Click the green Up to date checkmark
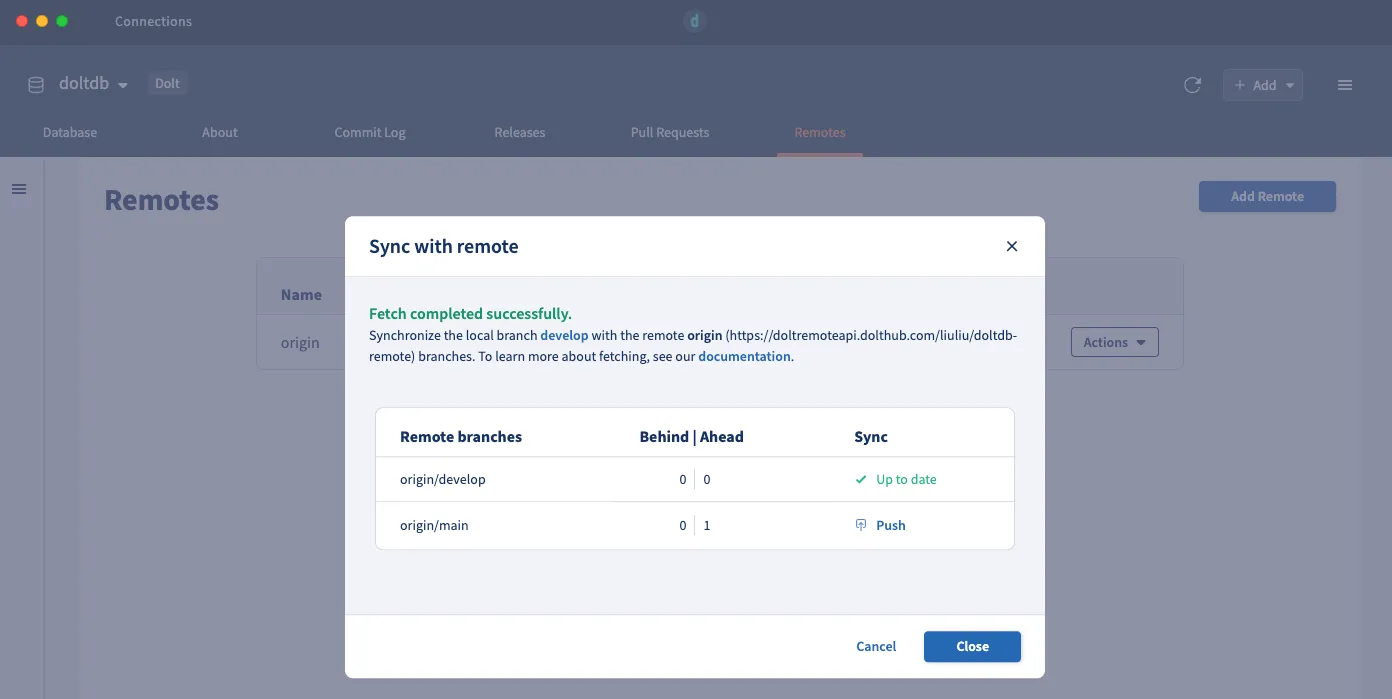The width and height of the screenshot is (1392, 699). 861,480
